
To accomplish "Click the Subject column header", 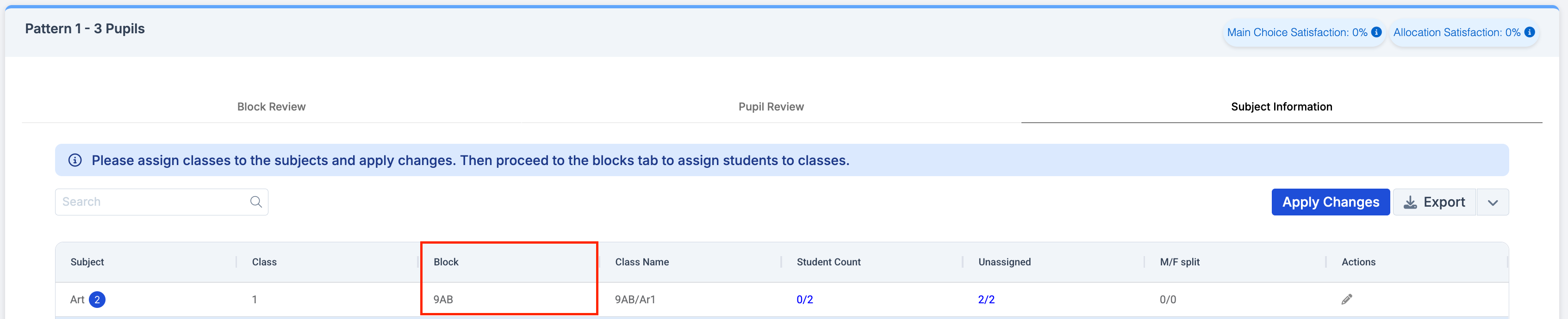I will pos(87,262).
